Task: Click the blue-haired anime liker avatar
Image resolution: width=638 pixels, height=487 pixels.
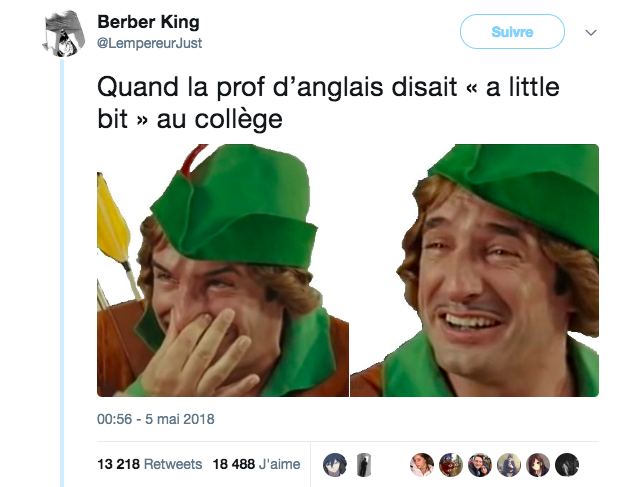Action: (x=335, y=465)
